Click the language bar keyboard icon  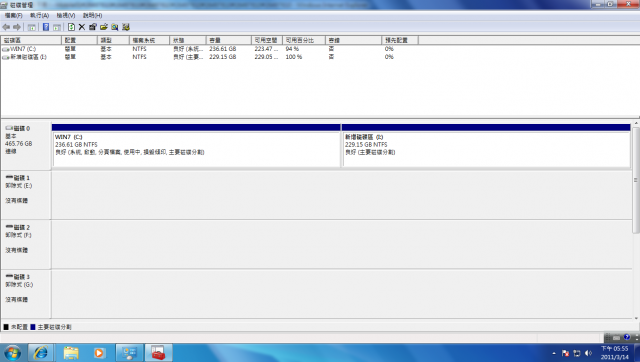pos(616,338)
